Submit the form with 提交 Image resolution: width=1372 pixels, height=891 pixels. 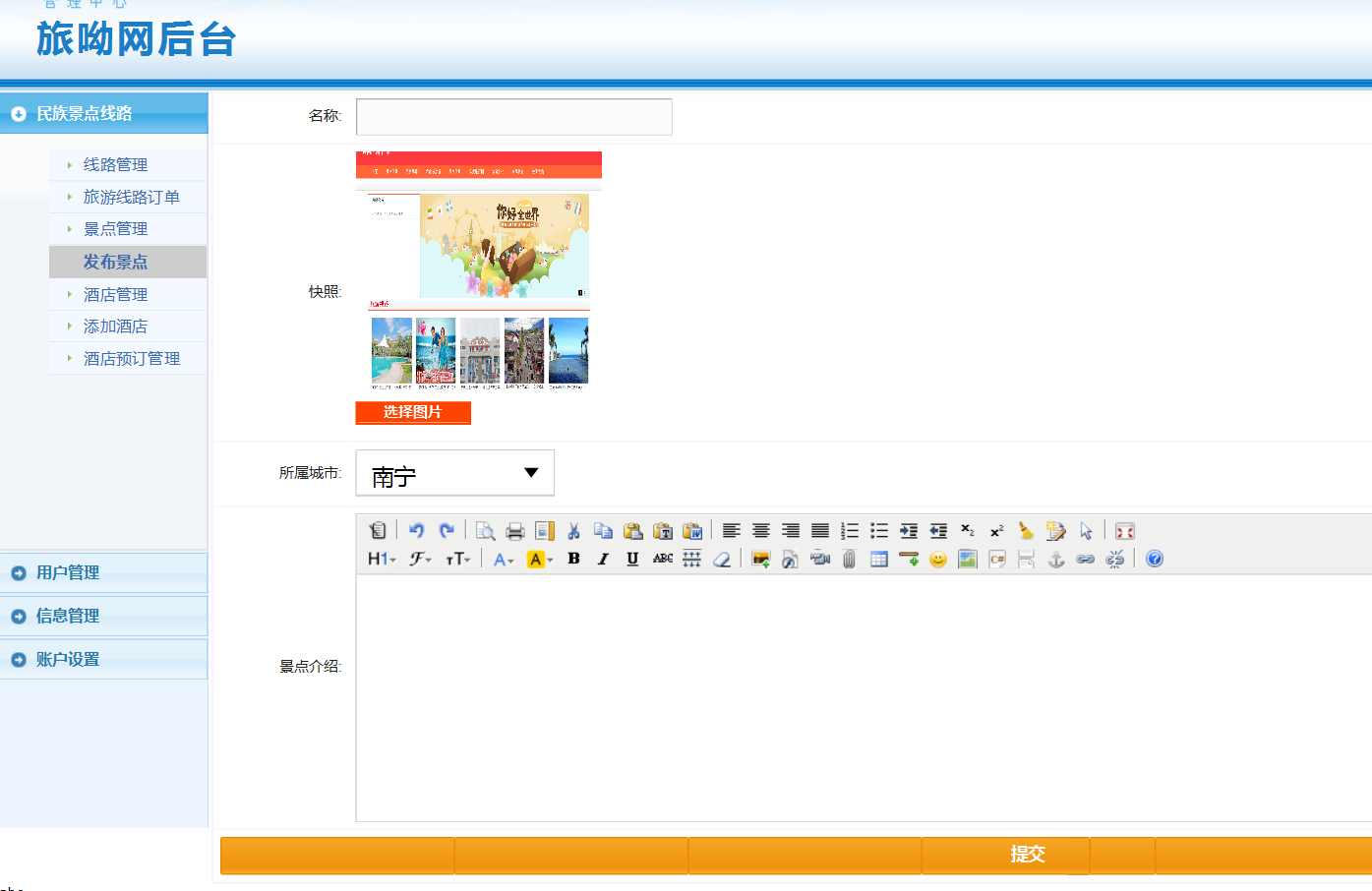click(x=1027, y=855)
